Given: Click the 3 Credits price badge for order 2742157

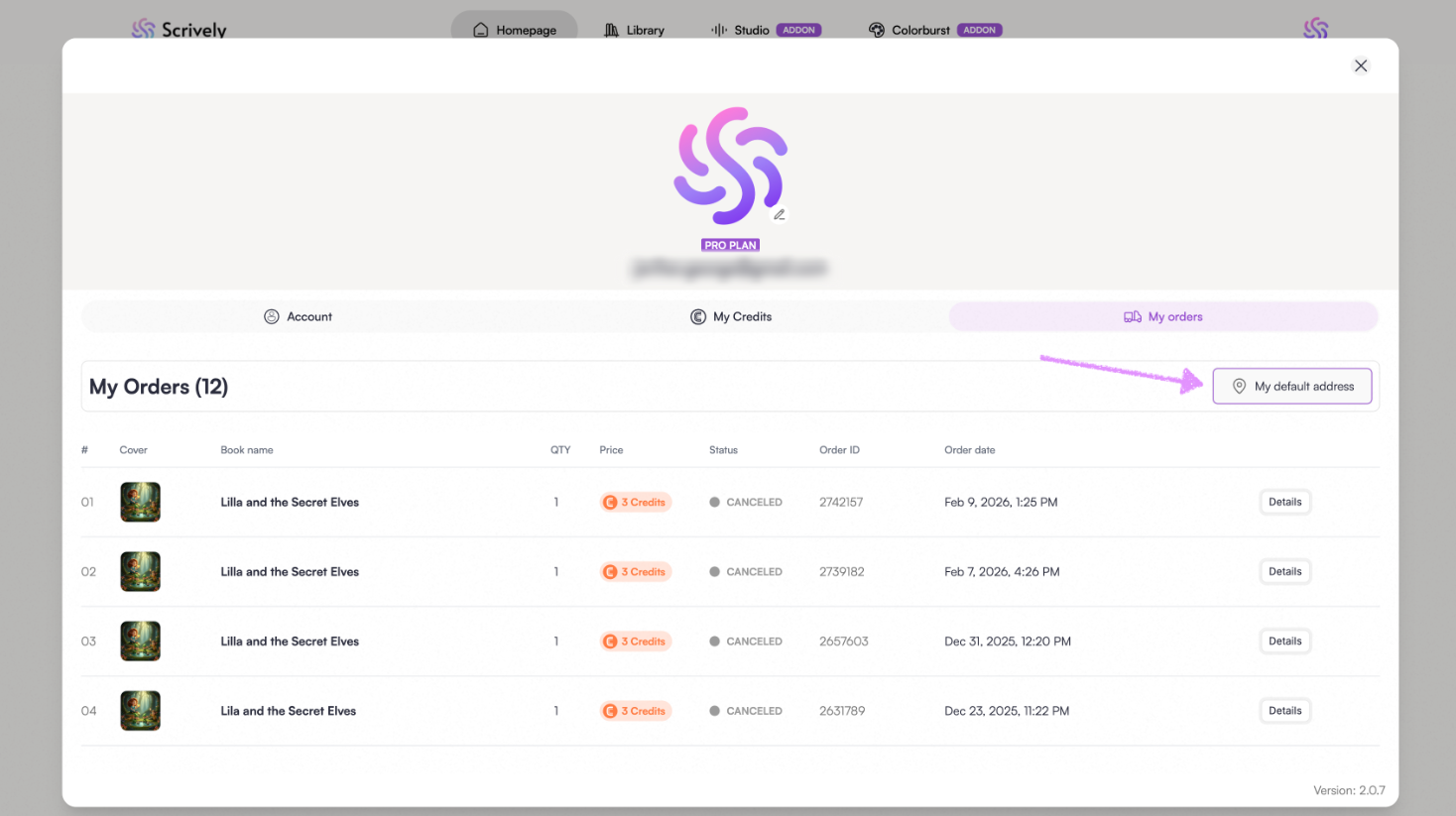Looking at the screenshot, I should 636,502.
